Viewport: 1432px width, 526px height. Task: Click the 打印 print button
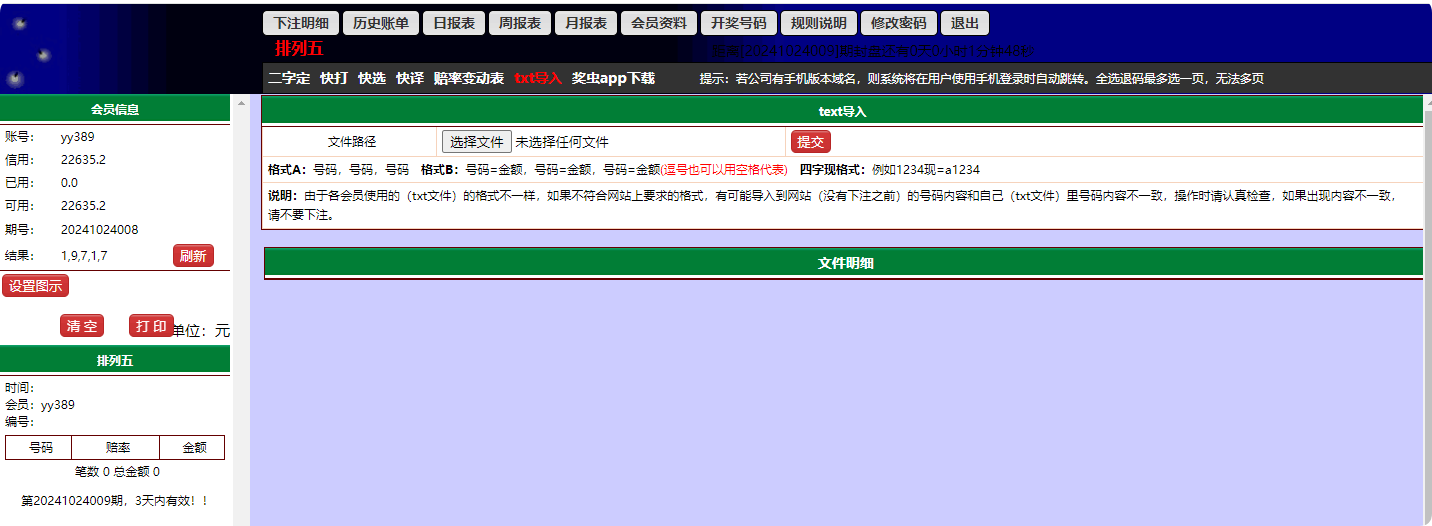(152, 326)
